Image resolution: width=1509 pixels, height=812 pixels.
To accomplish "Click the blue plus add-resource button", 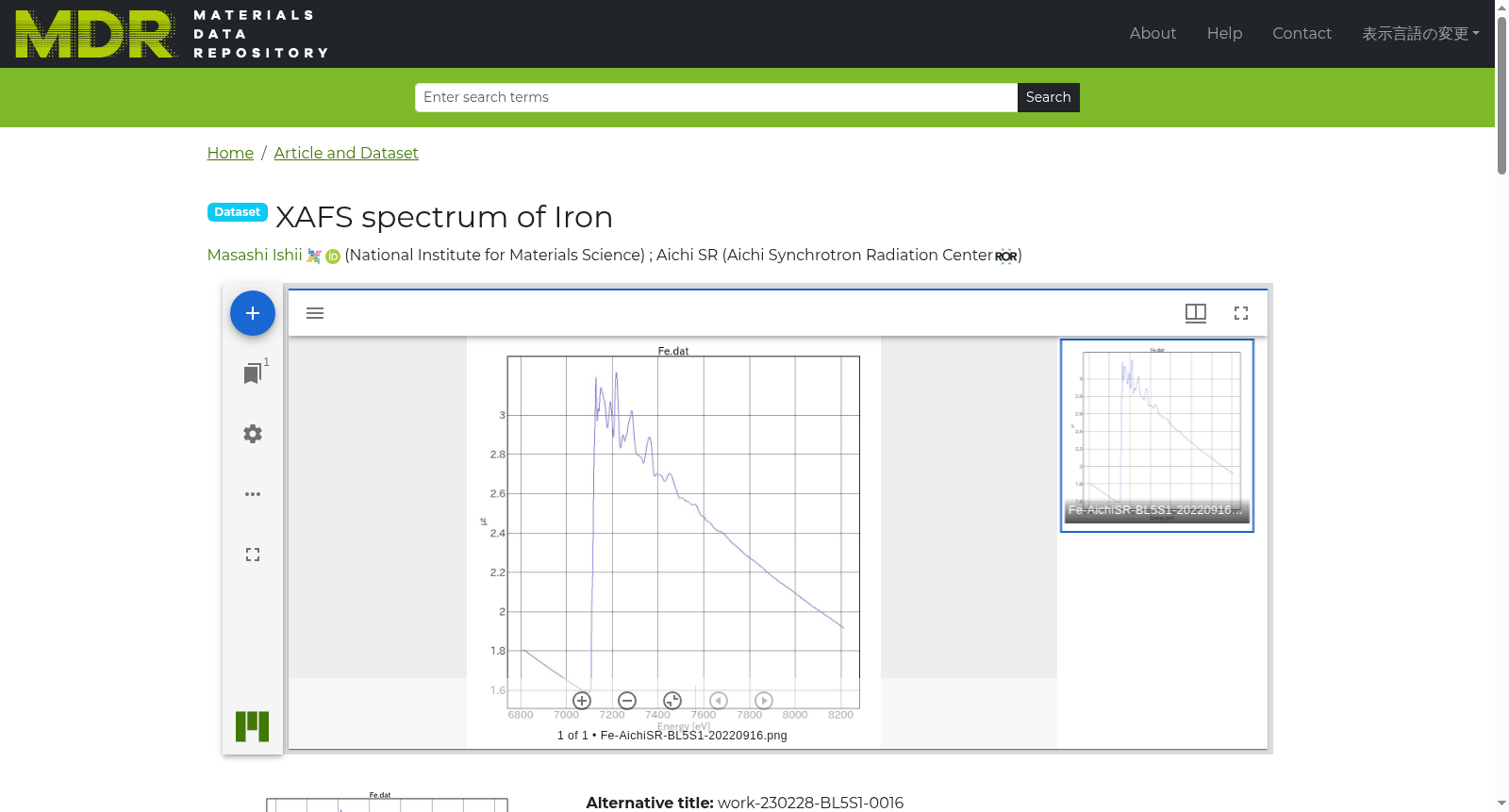I will point(253,313).
